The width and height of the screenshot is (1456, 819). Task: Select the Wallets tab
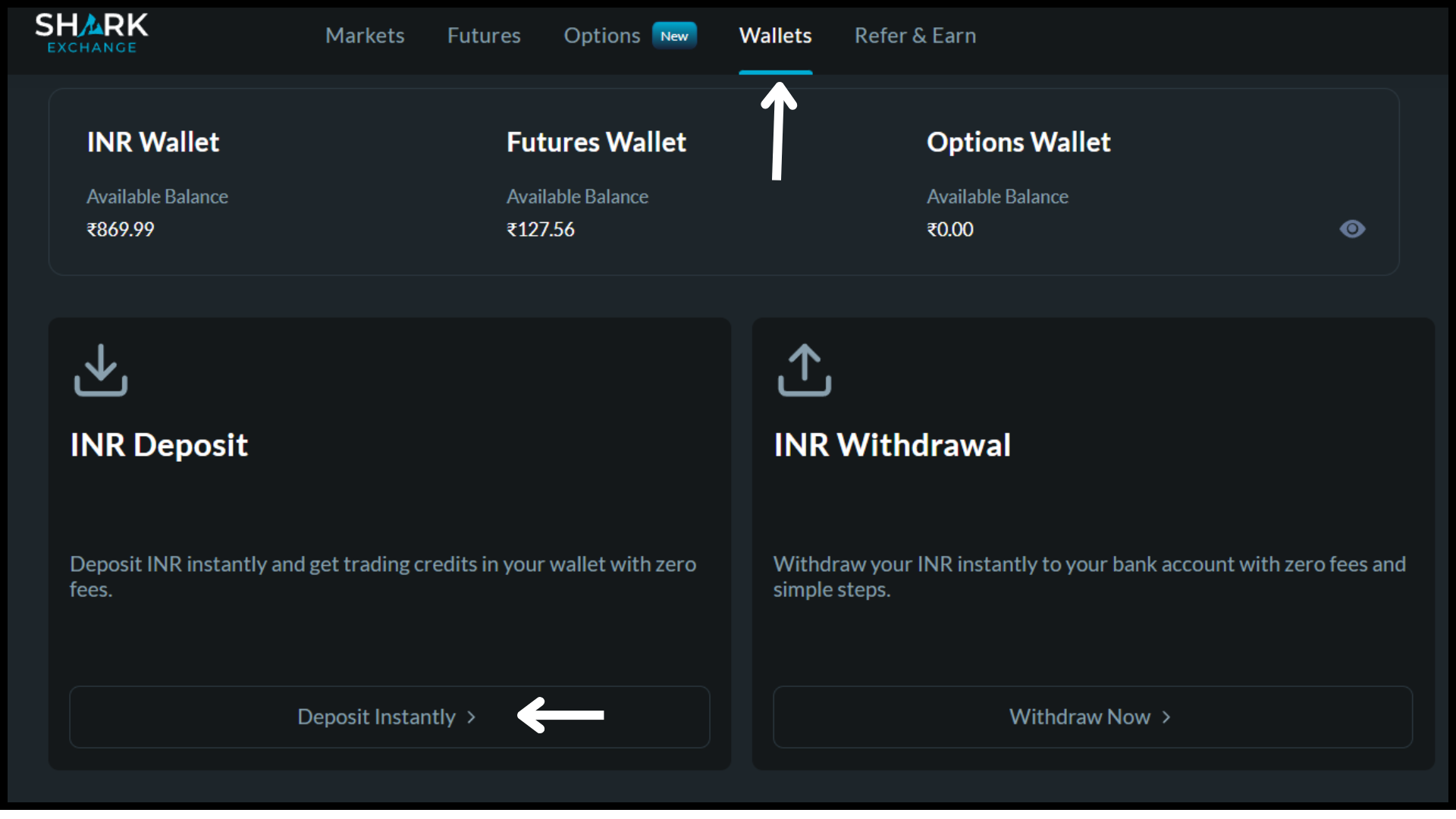pyautogui.click(x=775, y=36)
